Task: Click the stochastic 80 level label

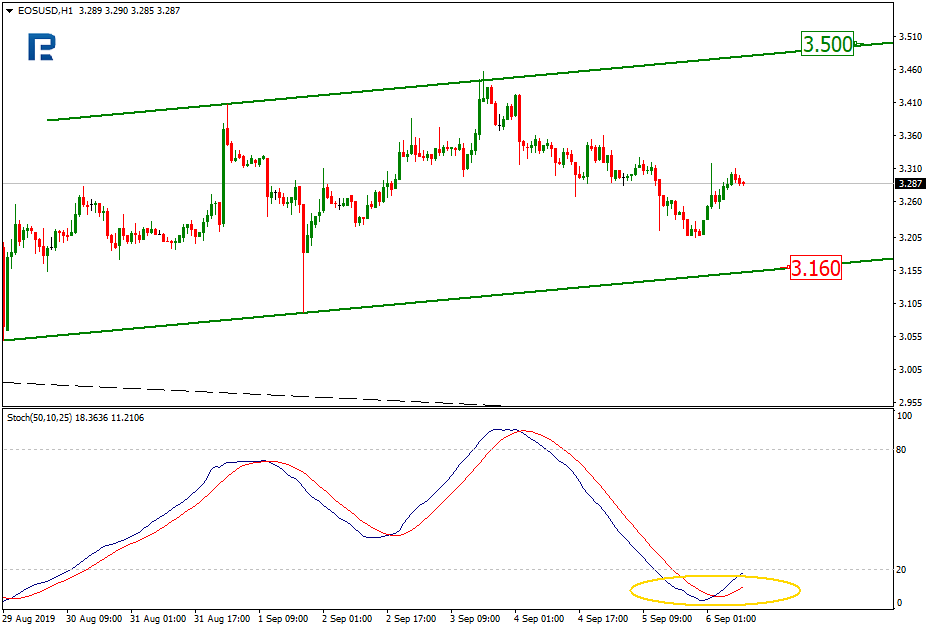Action: pos(901,450)
